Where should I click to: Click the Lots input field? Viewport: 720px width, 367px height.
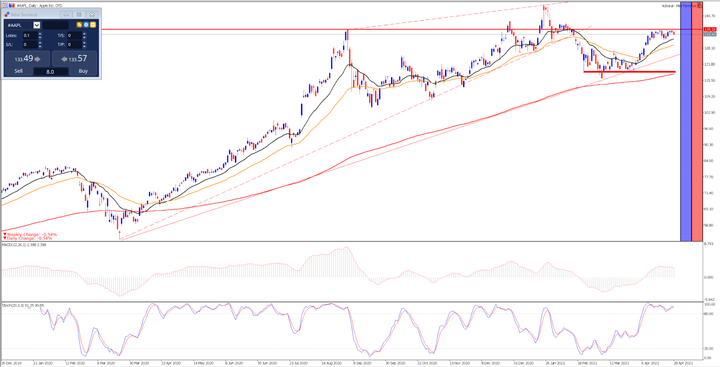[30, 35]
